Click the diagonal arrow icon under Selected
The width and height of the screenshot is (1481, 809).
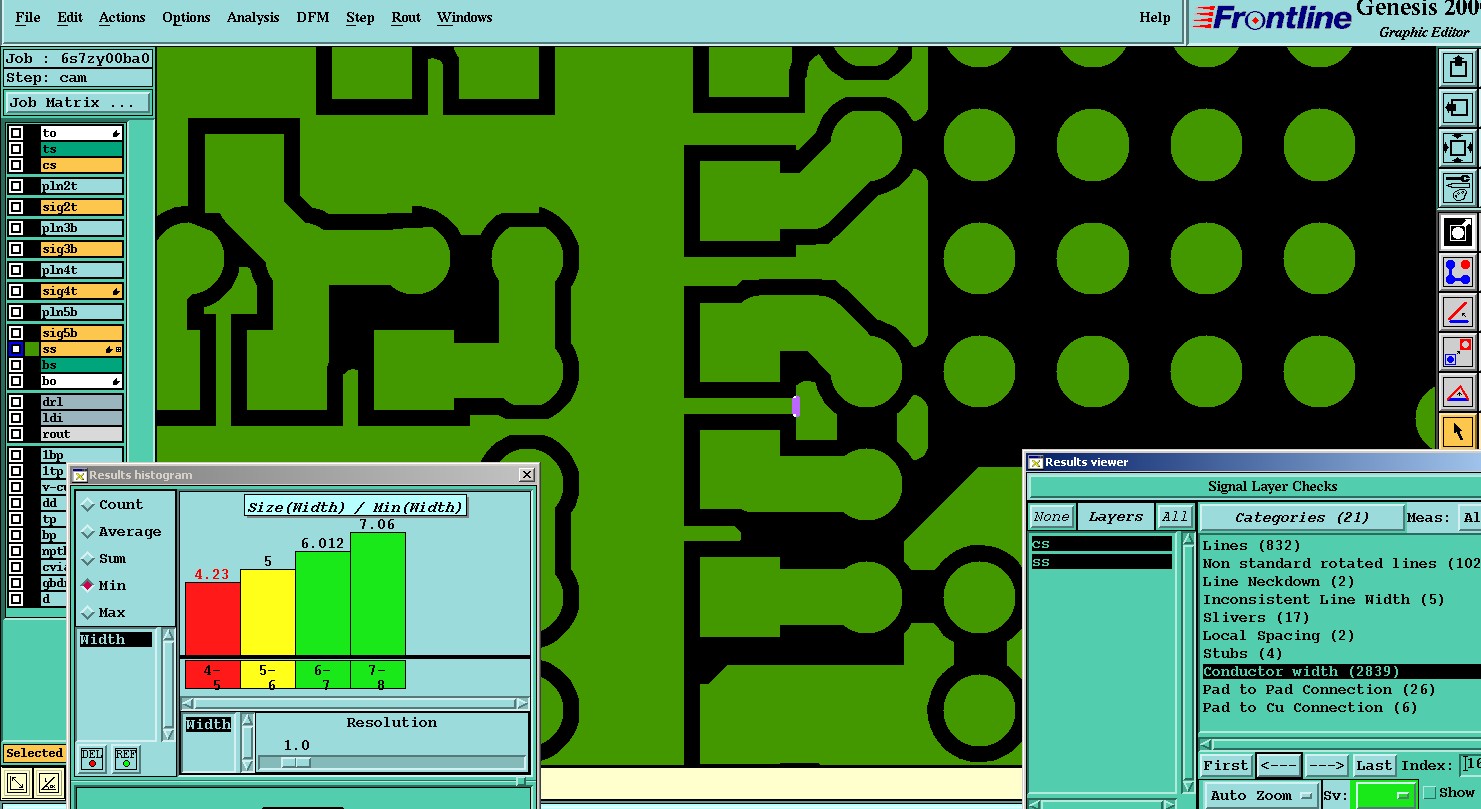pos(17,783)
